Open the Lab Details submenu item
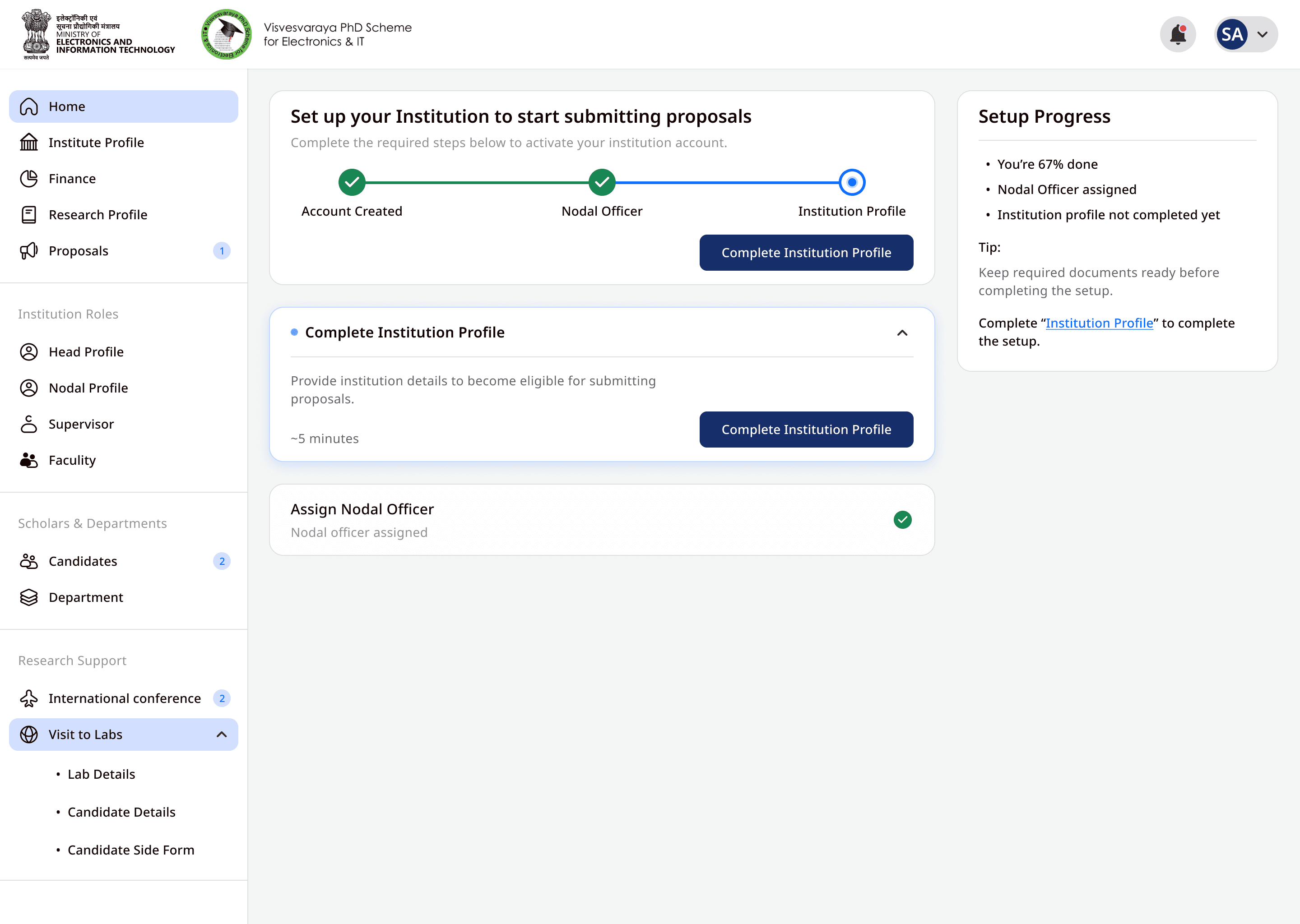The width and height of the screenshot is (1300, 924). (x=101, y=774)
